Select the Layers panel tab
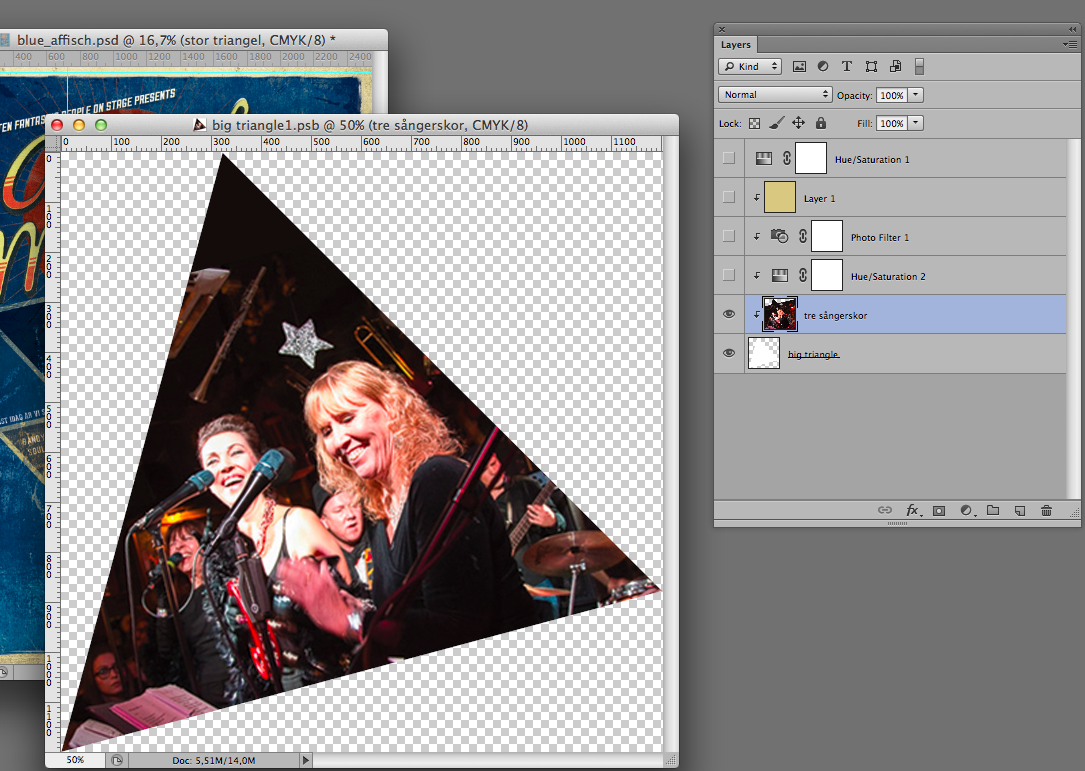Image resolution: width=1085 pixels, height=771 pixels. [736, 44]
